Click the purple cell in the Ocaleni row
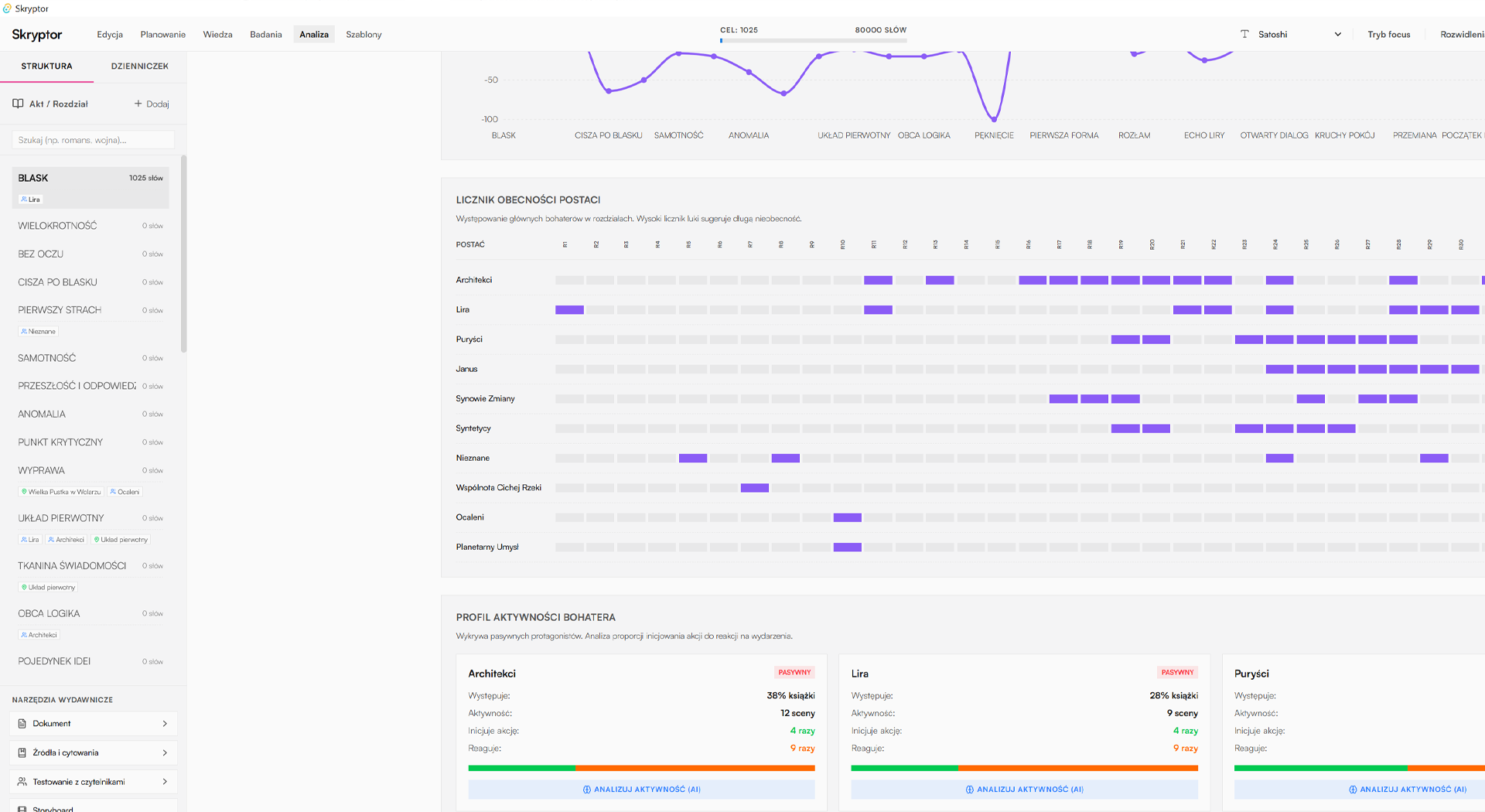This screenshot has width=1485, height=812. pos(848,517)
